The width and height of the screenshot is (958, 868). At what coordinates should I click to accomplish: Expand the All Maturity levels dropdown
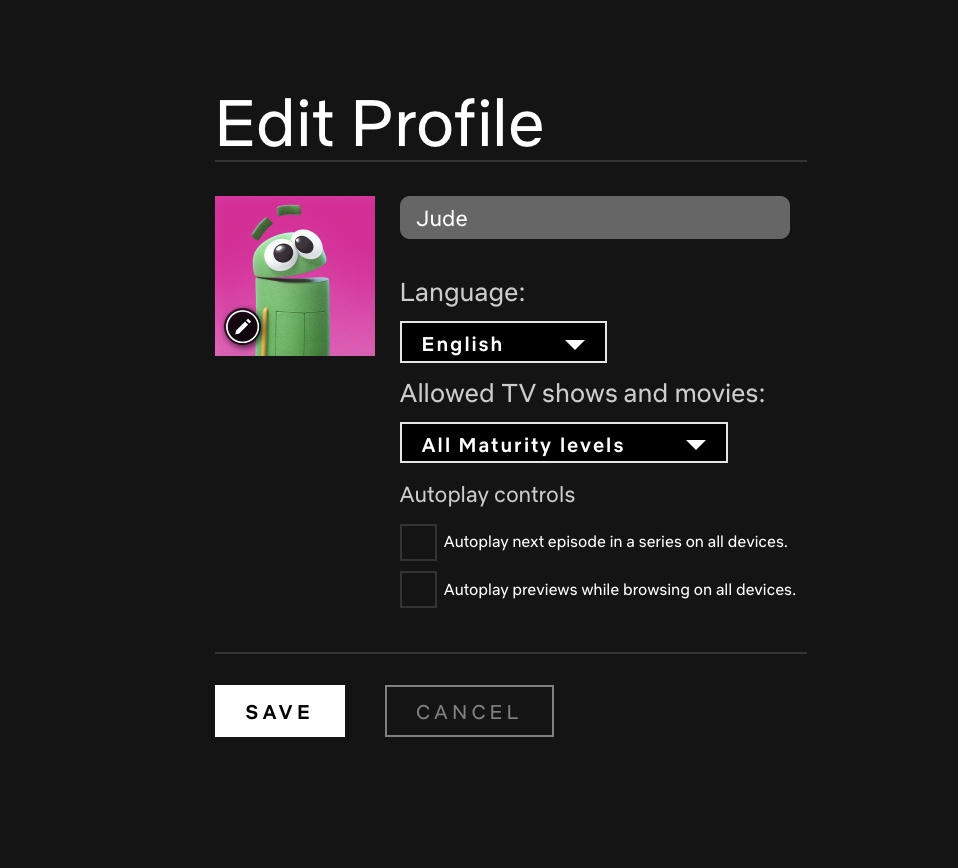562,444
